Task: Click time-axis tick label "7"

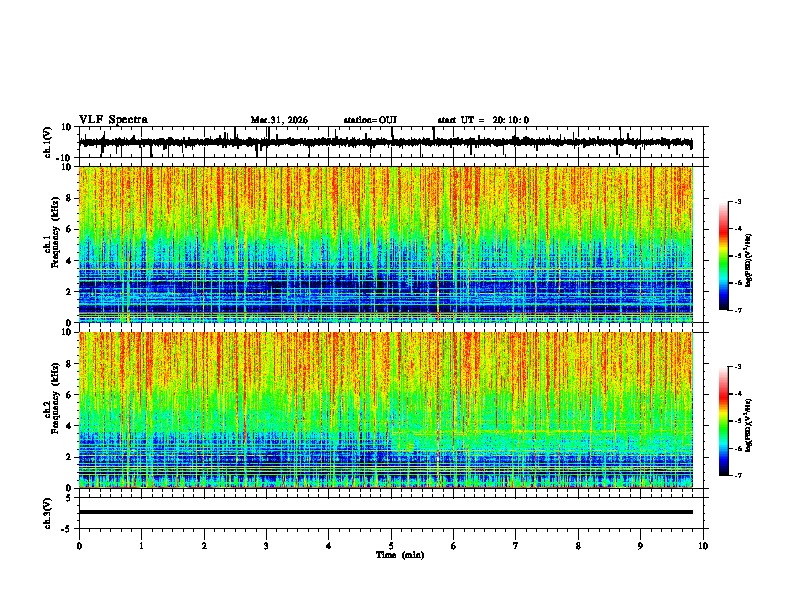Action: point(516,546)
